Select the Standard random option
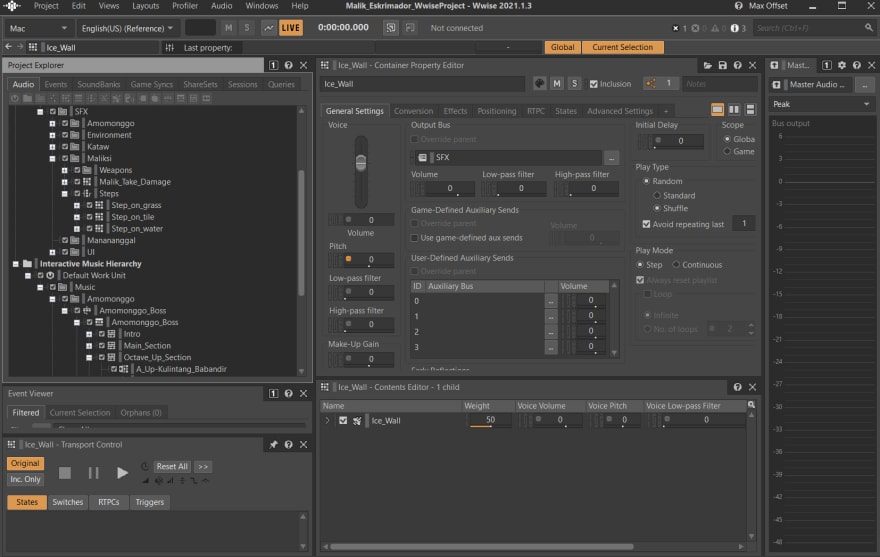880x557 pixels. pos(657,195)
